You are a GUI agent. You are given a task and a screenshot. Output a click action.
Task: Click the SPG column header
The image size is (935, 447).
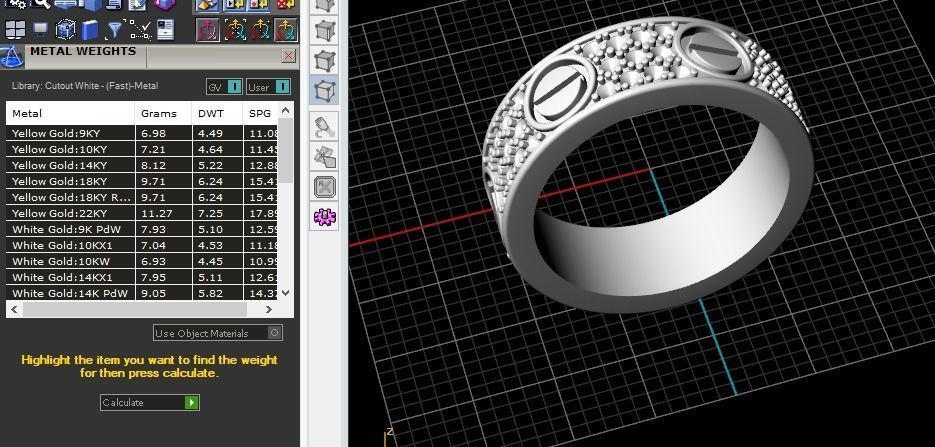261,113
